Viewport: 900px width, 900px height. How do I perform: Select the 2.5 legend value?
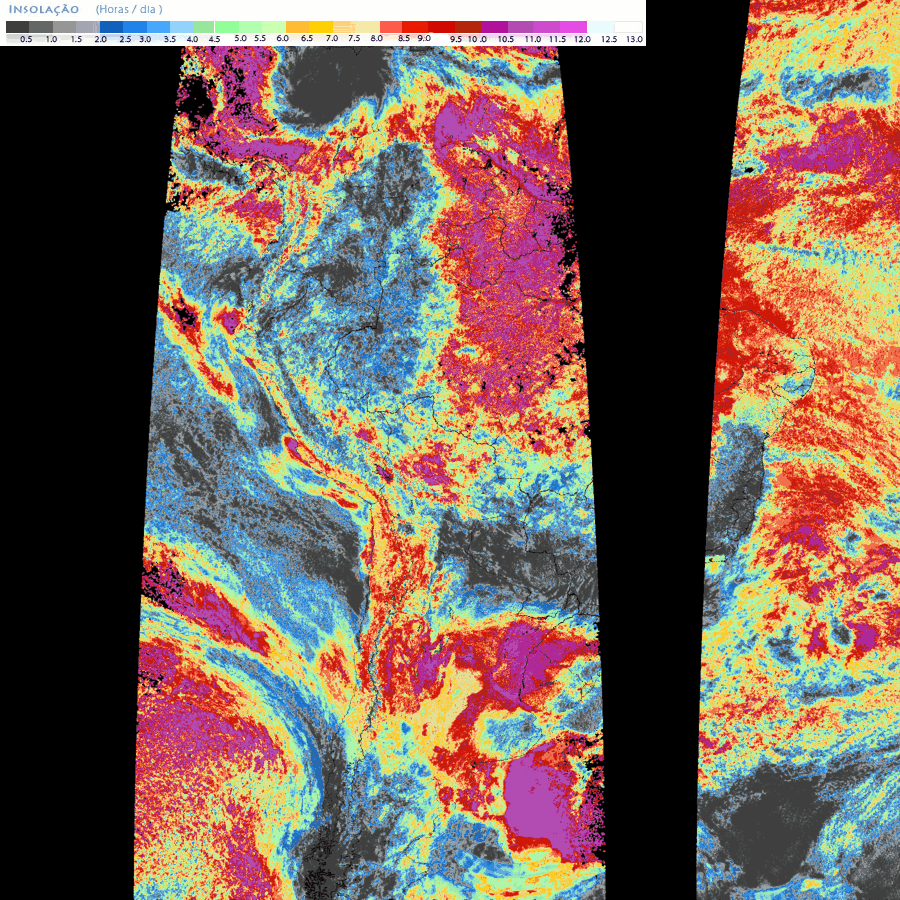[x=125, y=40]
